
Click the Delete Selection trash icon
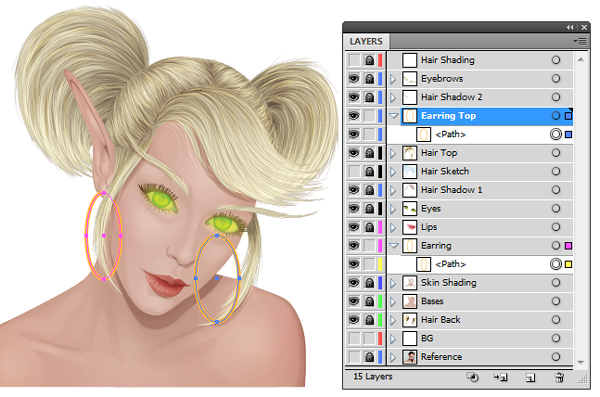point(559,377)
